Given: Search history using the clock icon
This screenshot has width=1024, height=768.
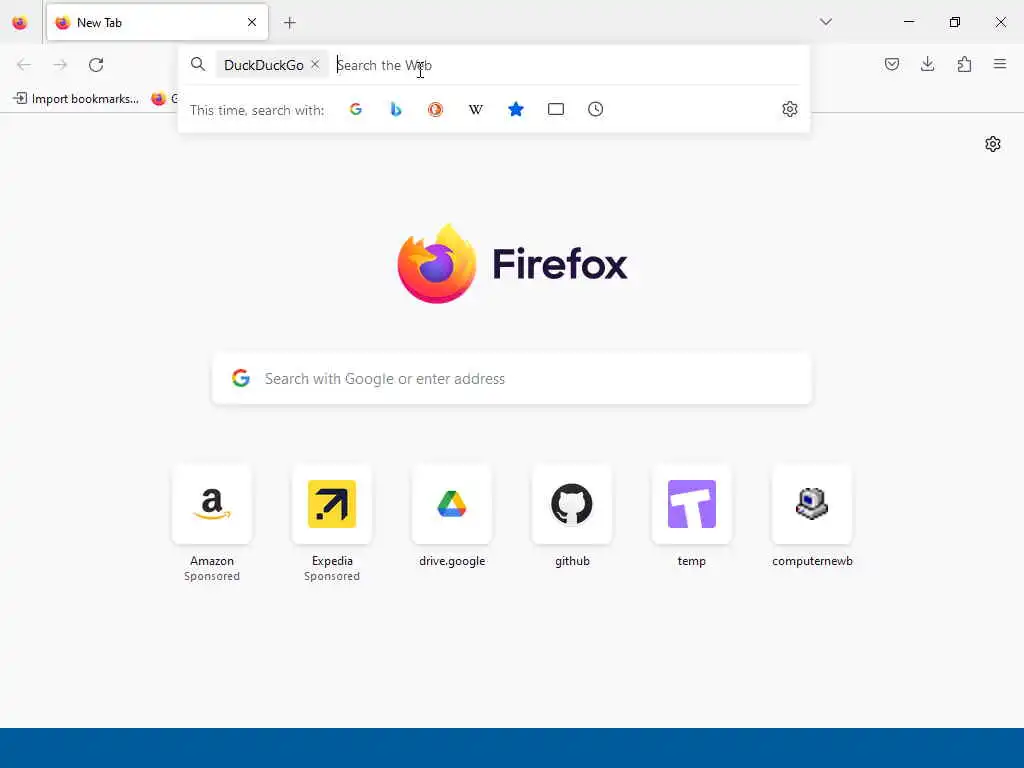Looking at the screenshot, I should (x=596, y=110).
